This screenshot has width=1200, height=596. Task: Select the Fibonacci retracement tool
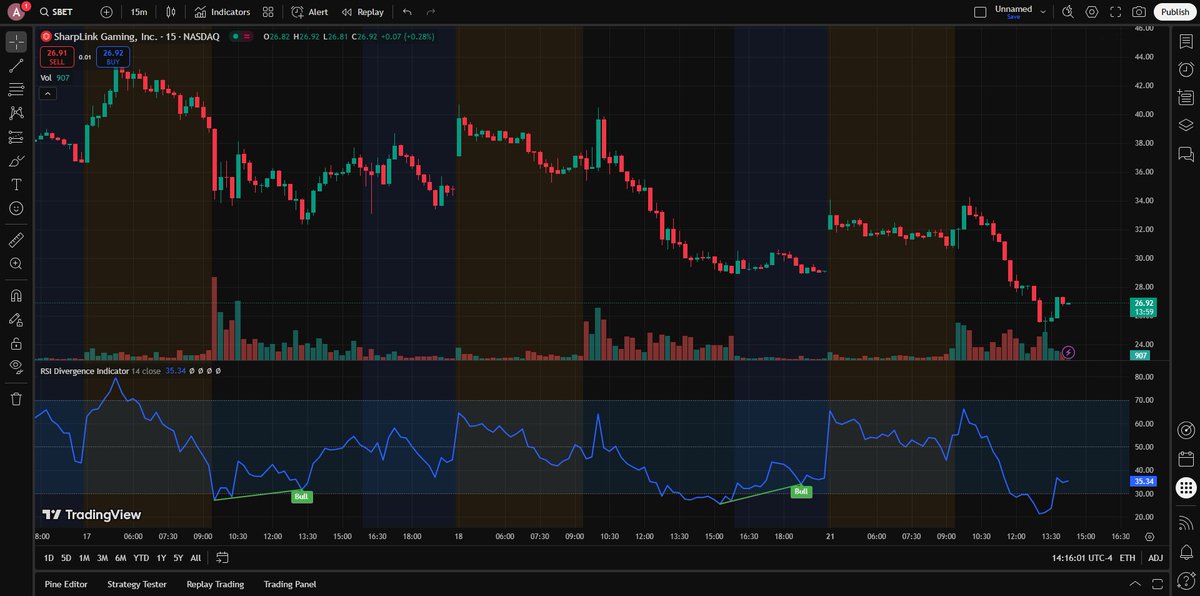pos(16,90)
